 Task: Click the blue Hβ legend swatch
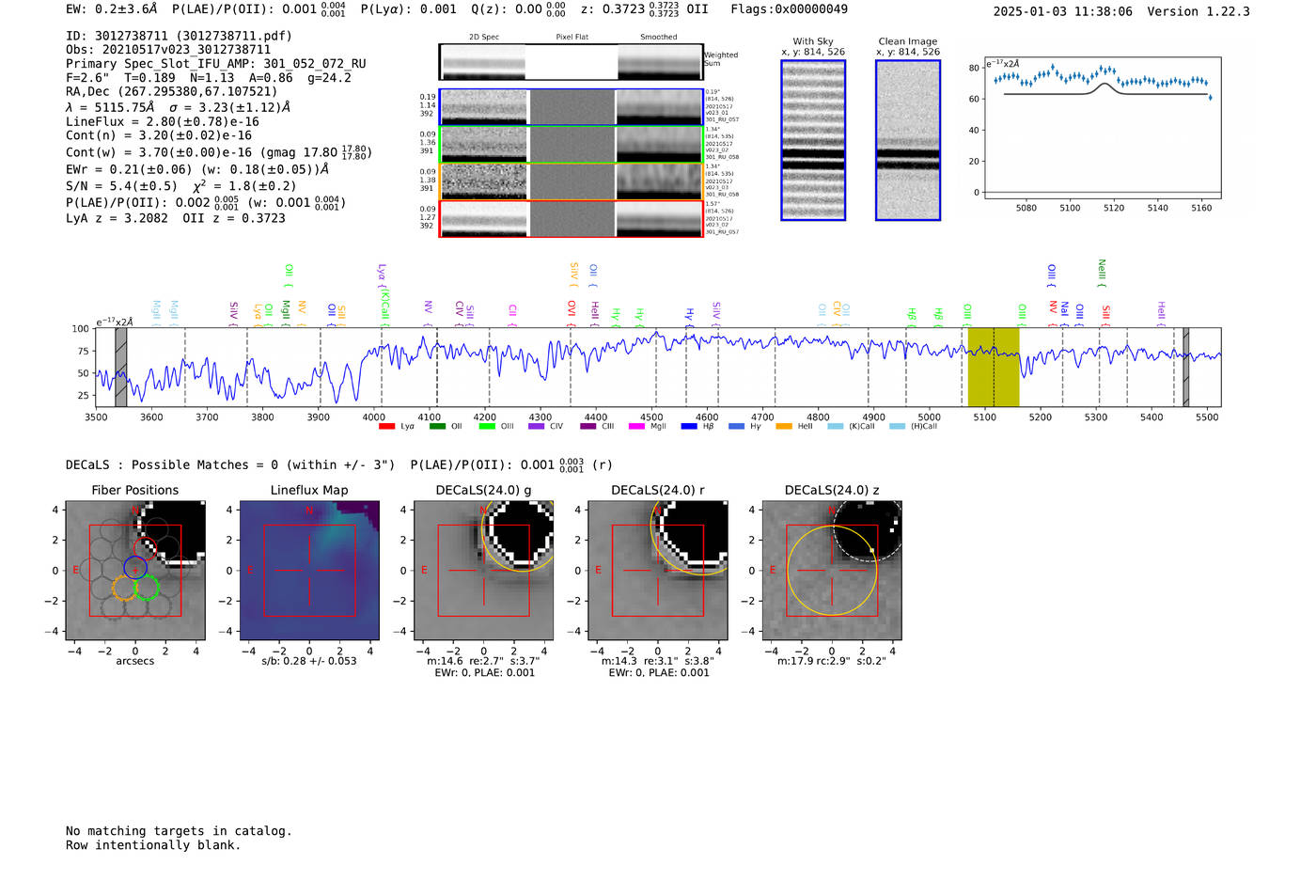coord(689,427)
